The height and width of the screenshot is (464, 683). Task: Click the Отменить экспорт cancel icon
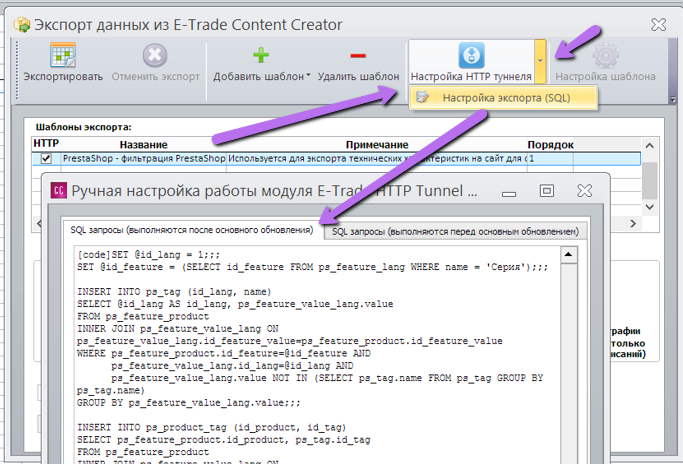point(155,55)
